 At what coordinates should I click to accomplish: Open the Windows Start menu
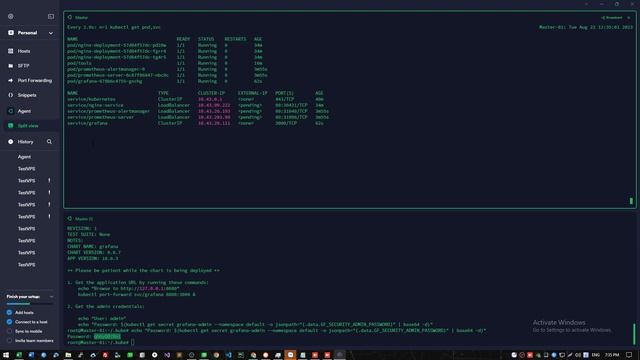pyautogui.click(x=6, y=355)
